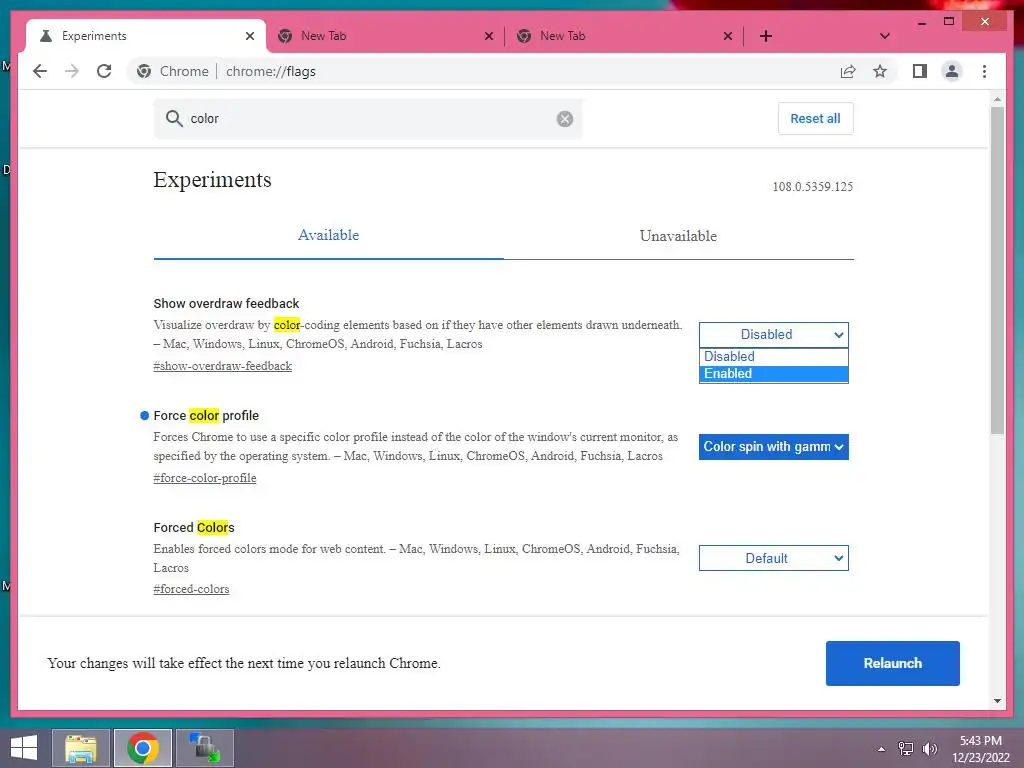Click the scrollbar down arrow

(x=997, y=701)
